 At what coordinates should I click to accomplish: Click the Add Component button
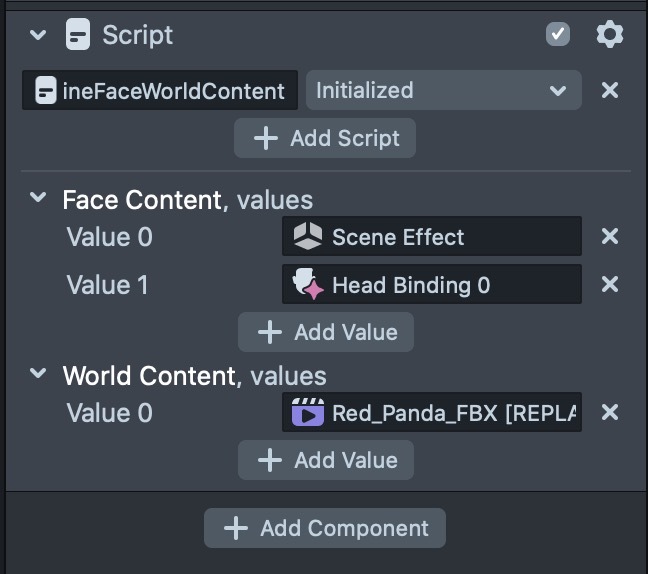(325, 528)
